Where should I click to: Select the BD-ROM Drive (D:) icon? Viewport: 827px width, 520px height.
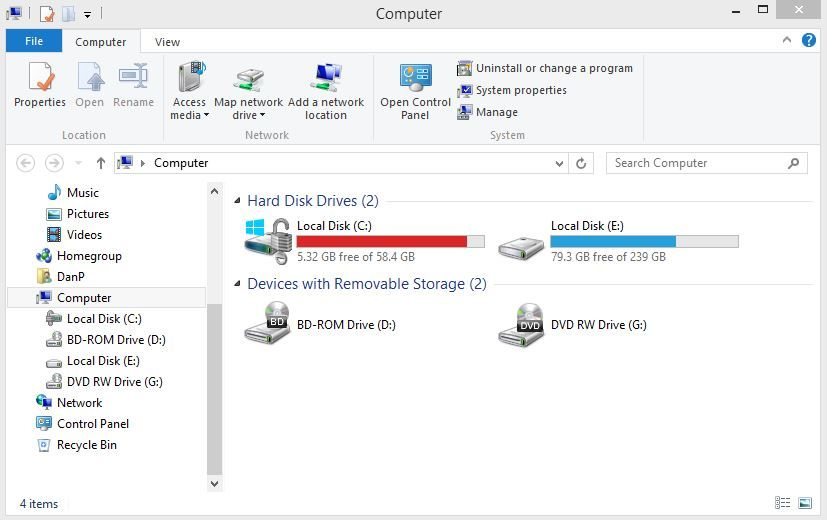coord(267,324)
